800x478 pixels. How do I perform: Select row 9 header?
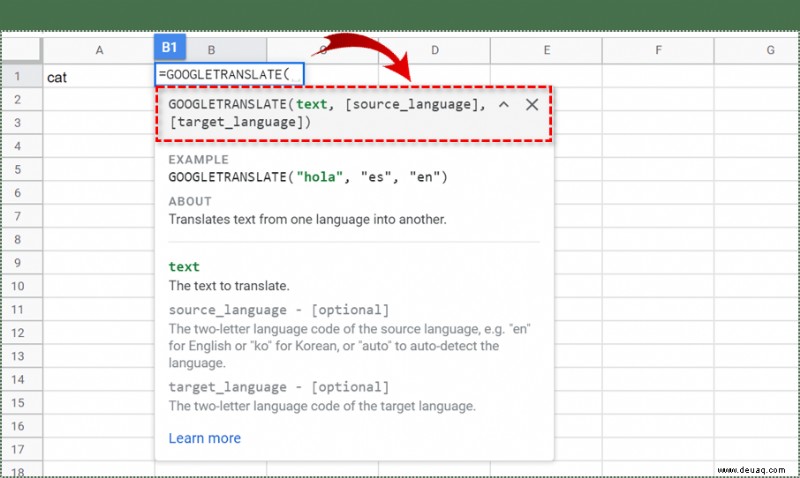tap(21, 263)
